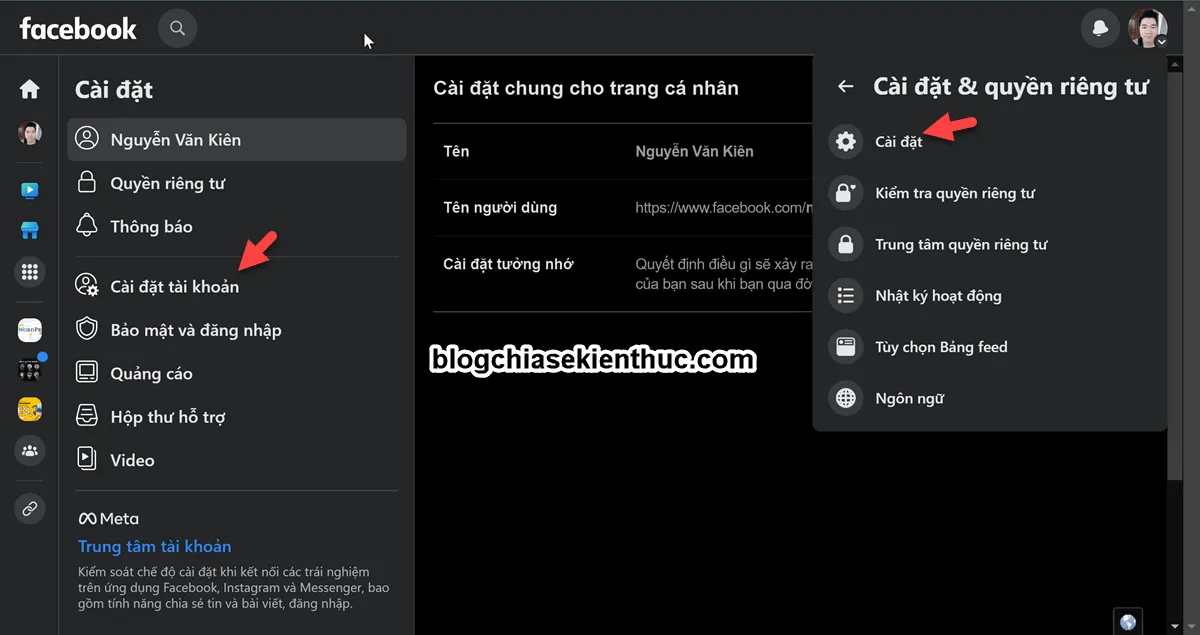
Task: Click the globe icon at bottom right
Action: pos(1128,622)
